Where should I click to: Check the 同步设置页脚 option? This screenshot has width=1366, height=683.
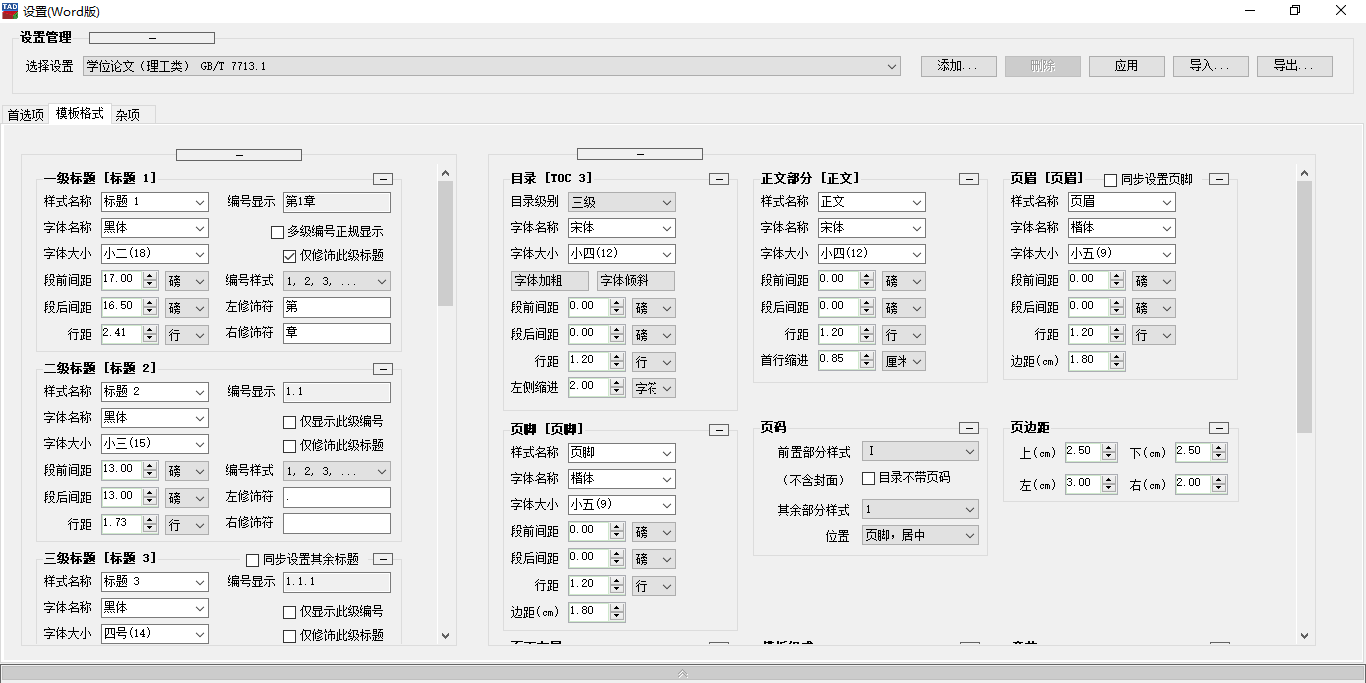pos(1111,180)
